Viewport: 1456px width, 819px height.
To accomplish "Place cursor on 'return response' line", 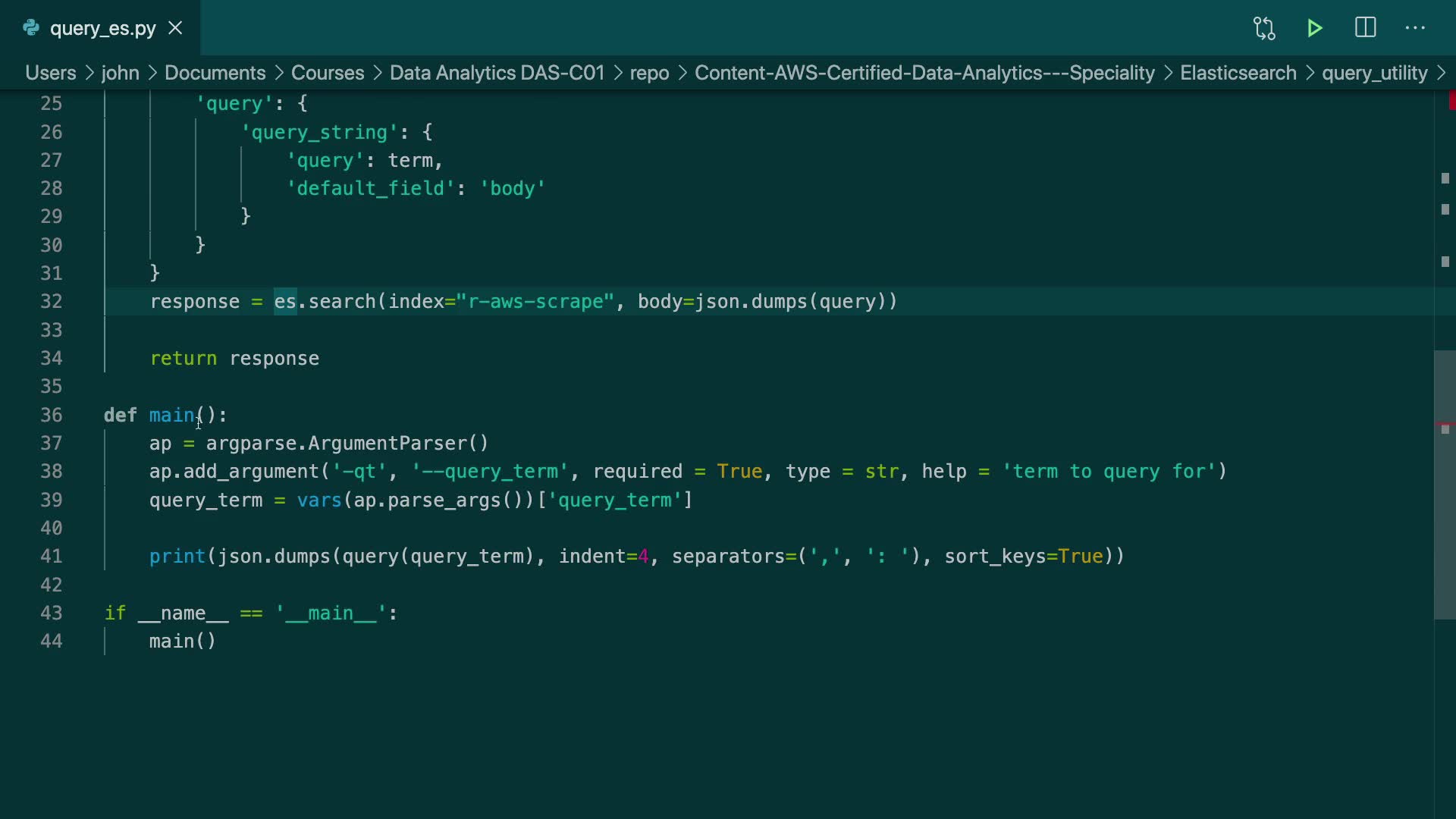I will tap(234, 359).
